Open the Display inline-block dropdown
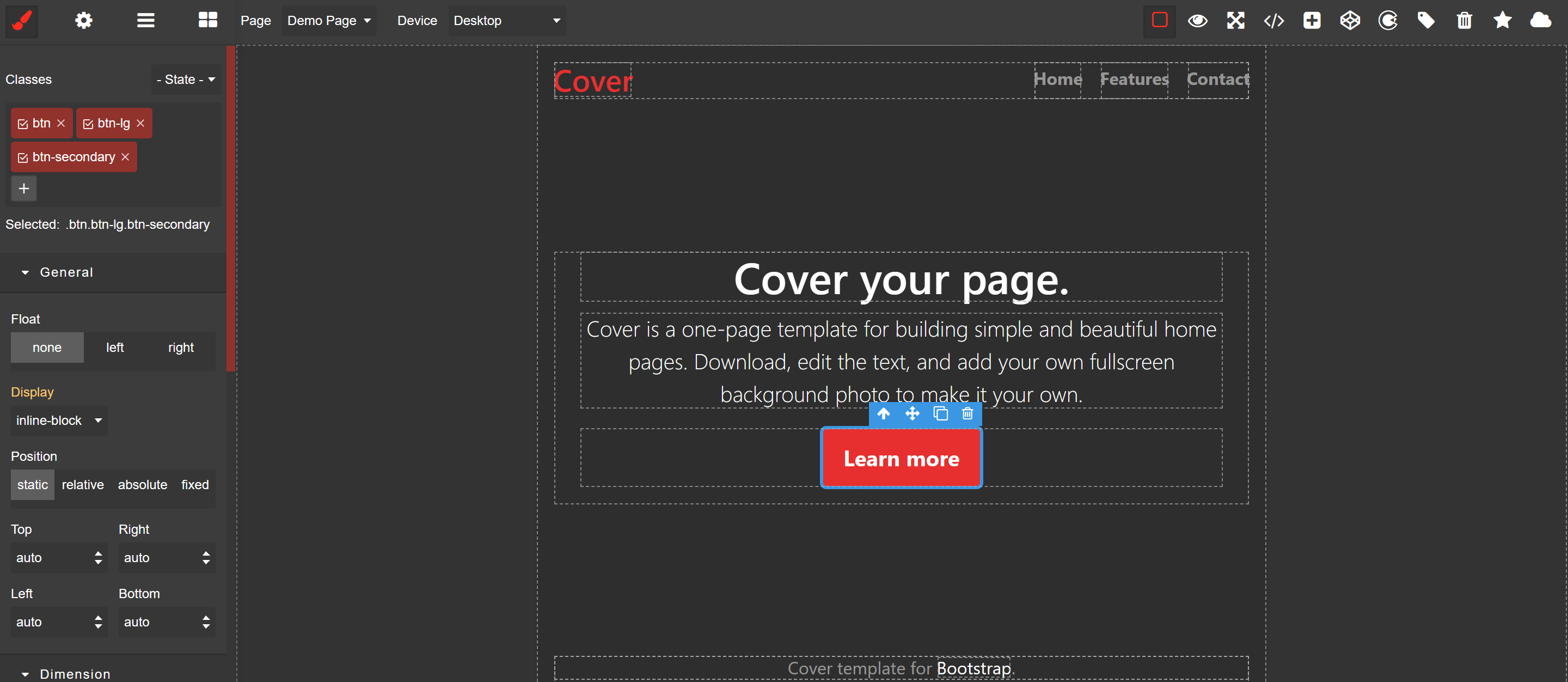1568x682 pixels. 58,421
